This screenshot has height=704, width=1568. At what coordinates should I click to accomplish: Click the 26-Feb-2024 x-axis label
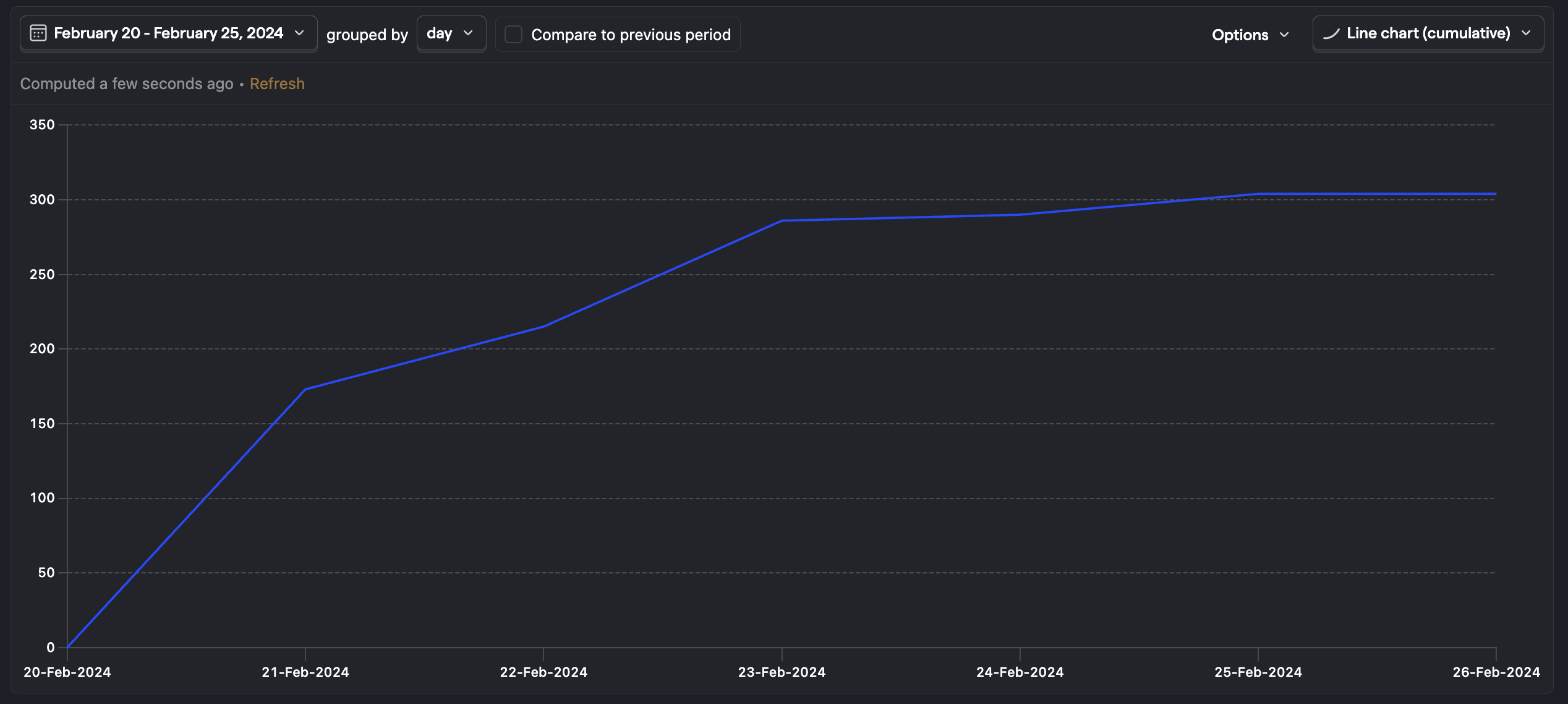1496,672
